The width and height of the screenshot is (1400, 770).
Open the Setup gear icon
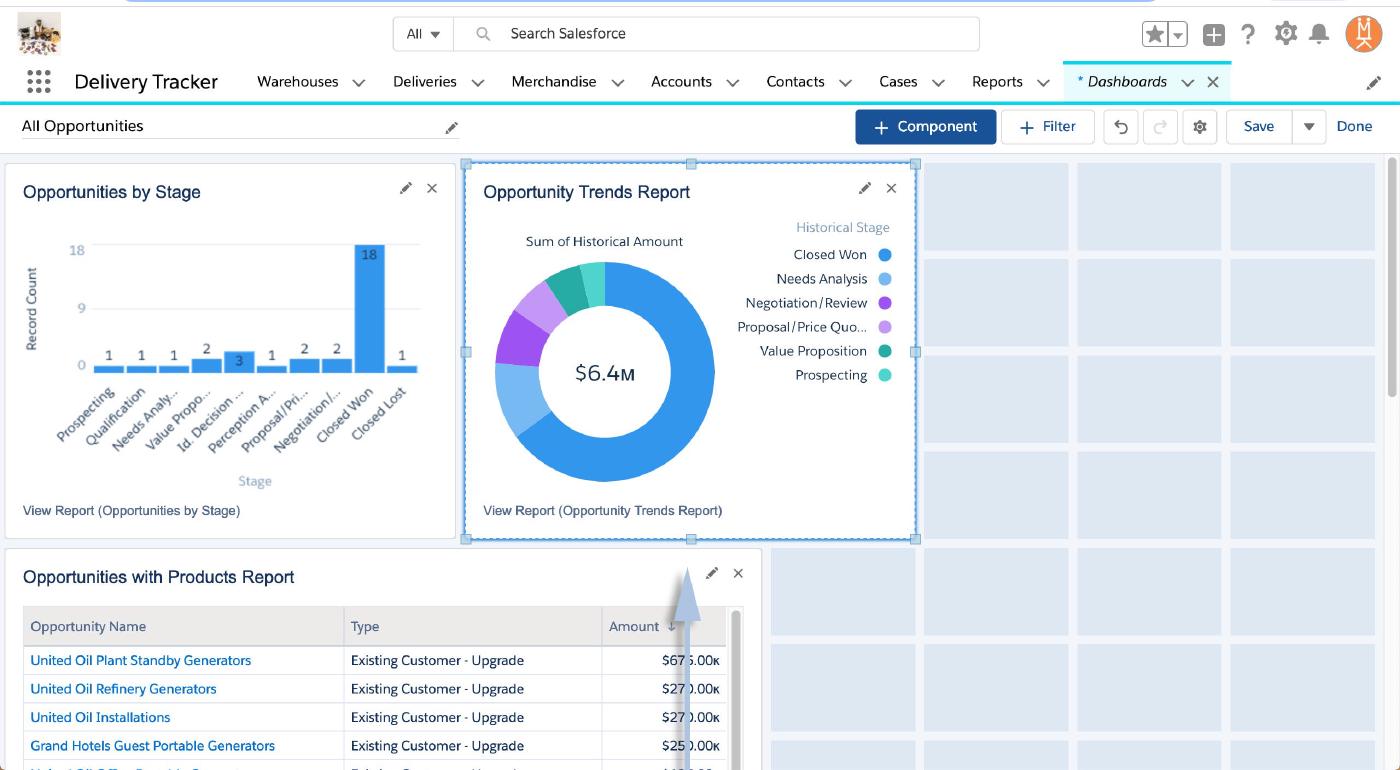(x=1285, y=34)
